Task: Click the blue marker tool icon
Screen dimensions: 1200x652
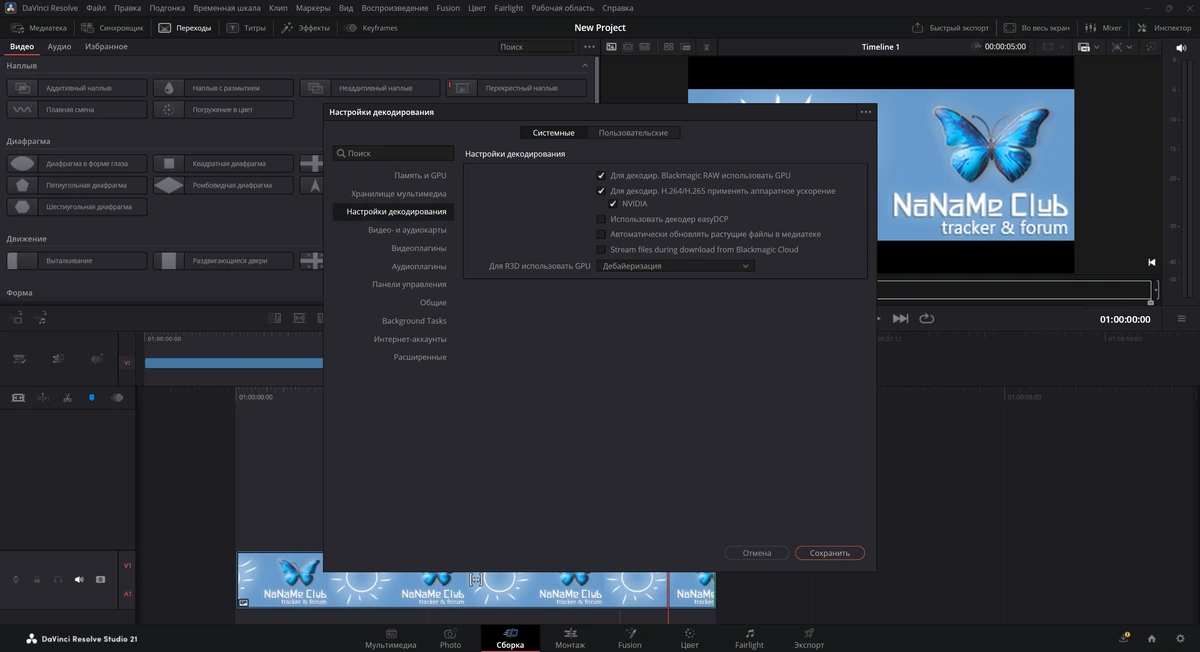Action: [92, 398]
